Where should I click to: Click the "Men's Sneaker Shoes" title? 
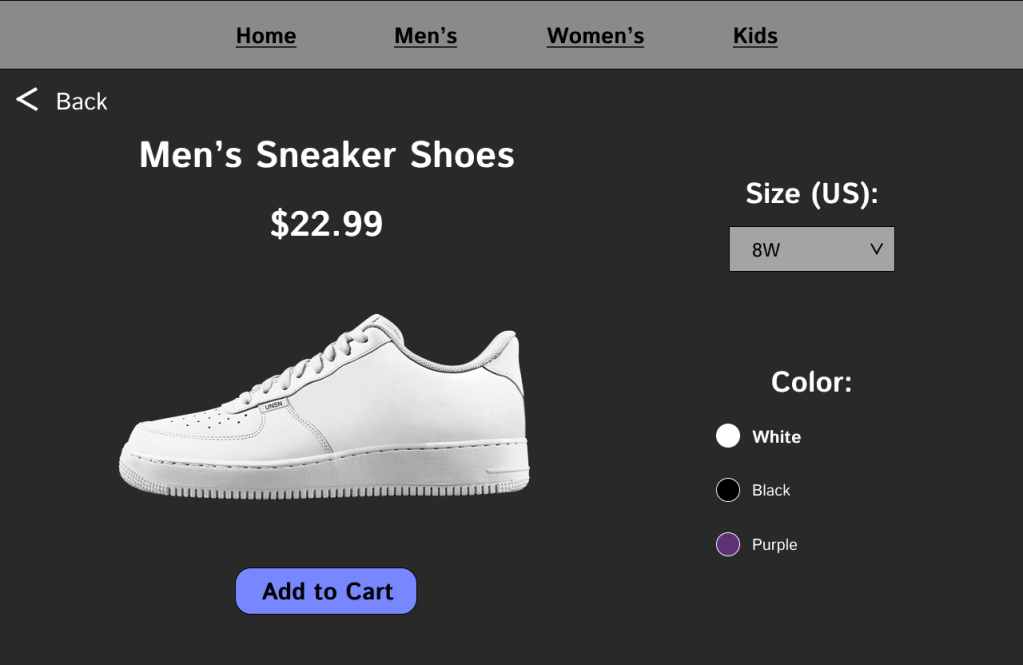[x=327, y=155]
